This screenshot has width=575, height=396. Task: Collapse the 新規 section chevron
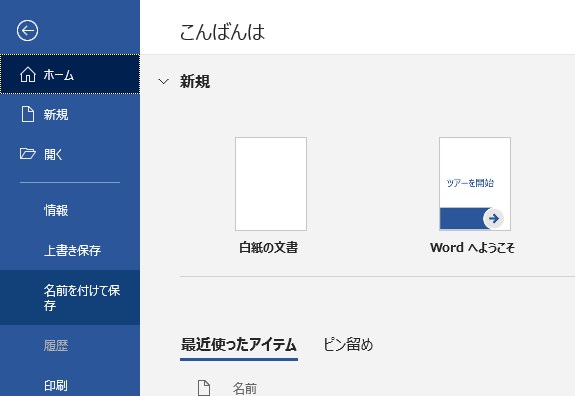[163, 81]
